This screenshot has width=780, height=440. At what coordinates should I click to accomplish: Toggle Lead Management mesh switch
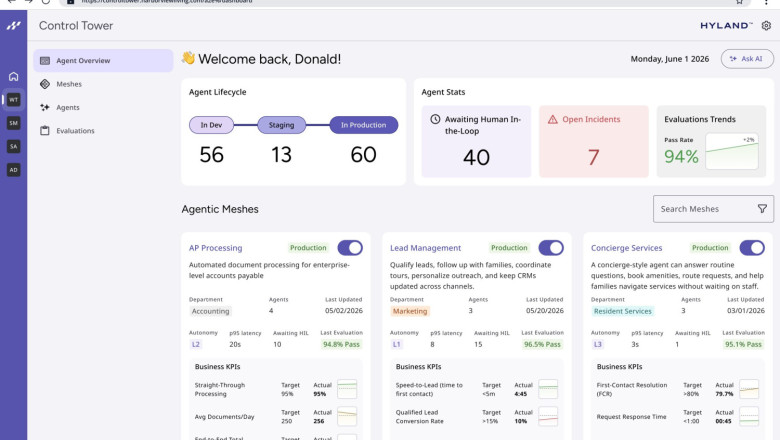[551, 248]
